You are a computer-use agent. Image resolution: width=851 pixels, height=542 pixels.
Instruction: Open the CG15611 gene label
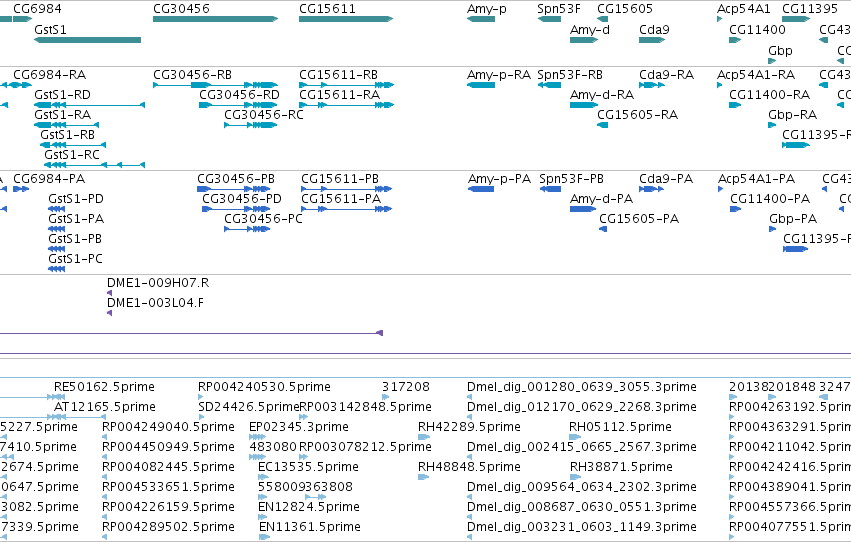(x=327, y=9)
